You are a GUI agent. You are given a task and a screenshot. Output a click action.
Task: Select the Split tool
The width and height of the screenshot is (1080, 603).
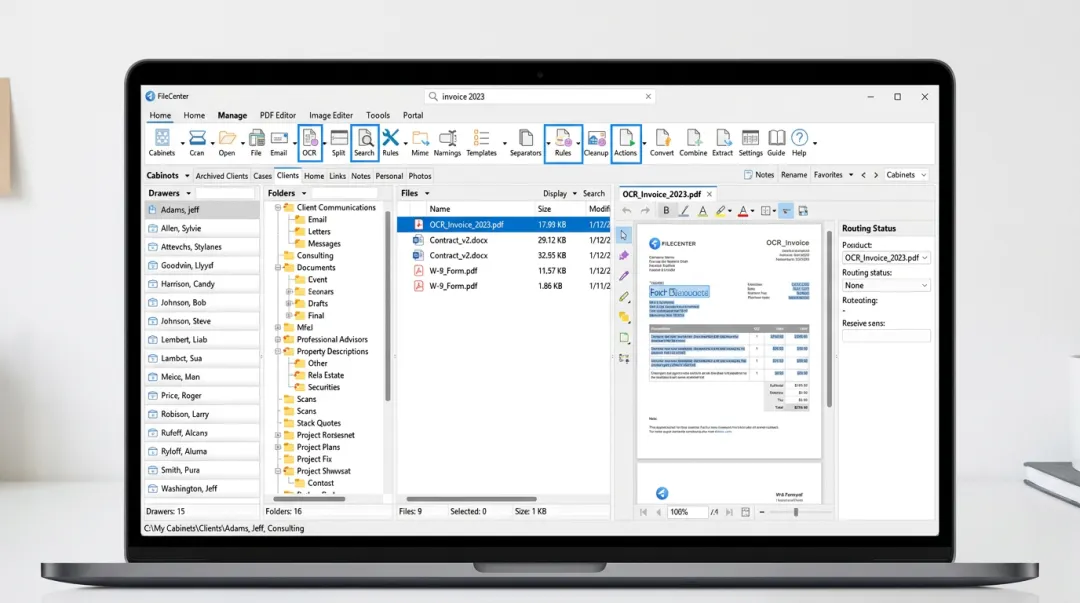338,143
